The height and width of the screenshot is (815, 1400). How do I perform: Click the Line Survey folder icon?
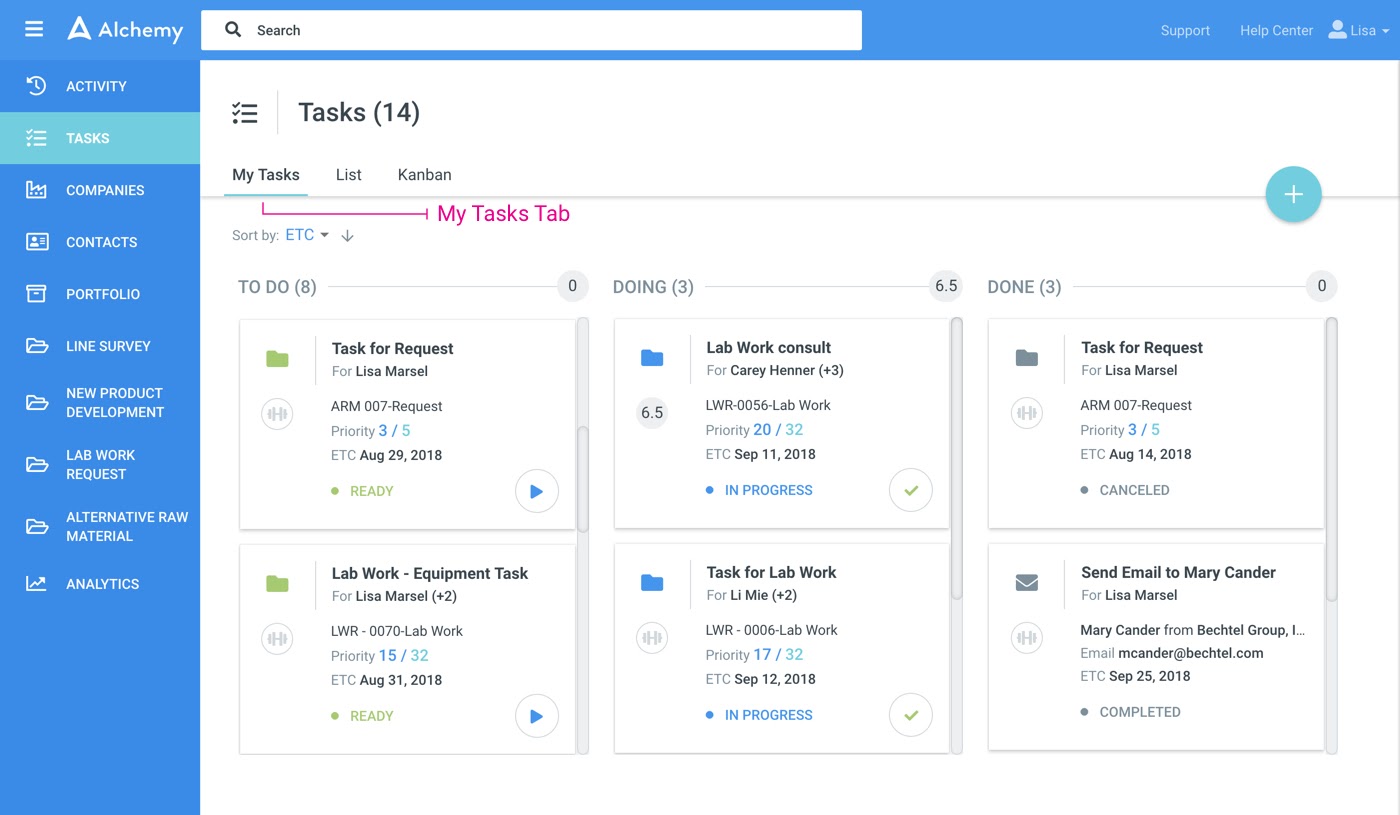pyautogui.click(x=36, y=346)
